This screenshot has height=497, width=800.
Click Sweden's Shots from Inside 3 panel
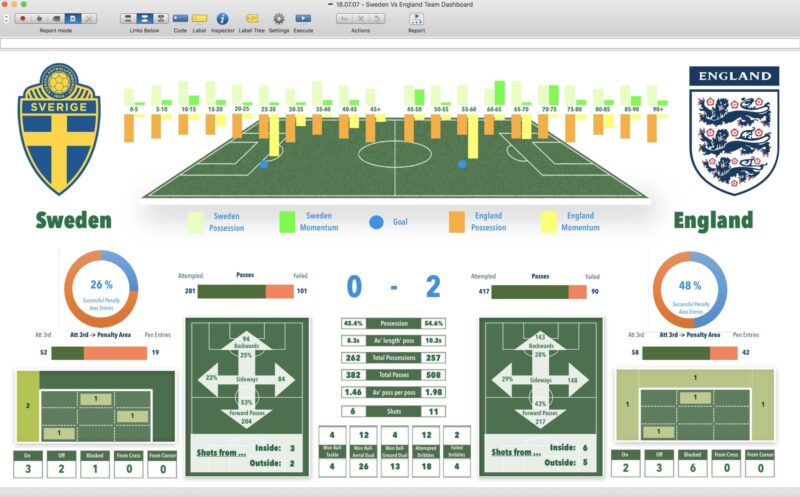click(x=246, y=455)
